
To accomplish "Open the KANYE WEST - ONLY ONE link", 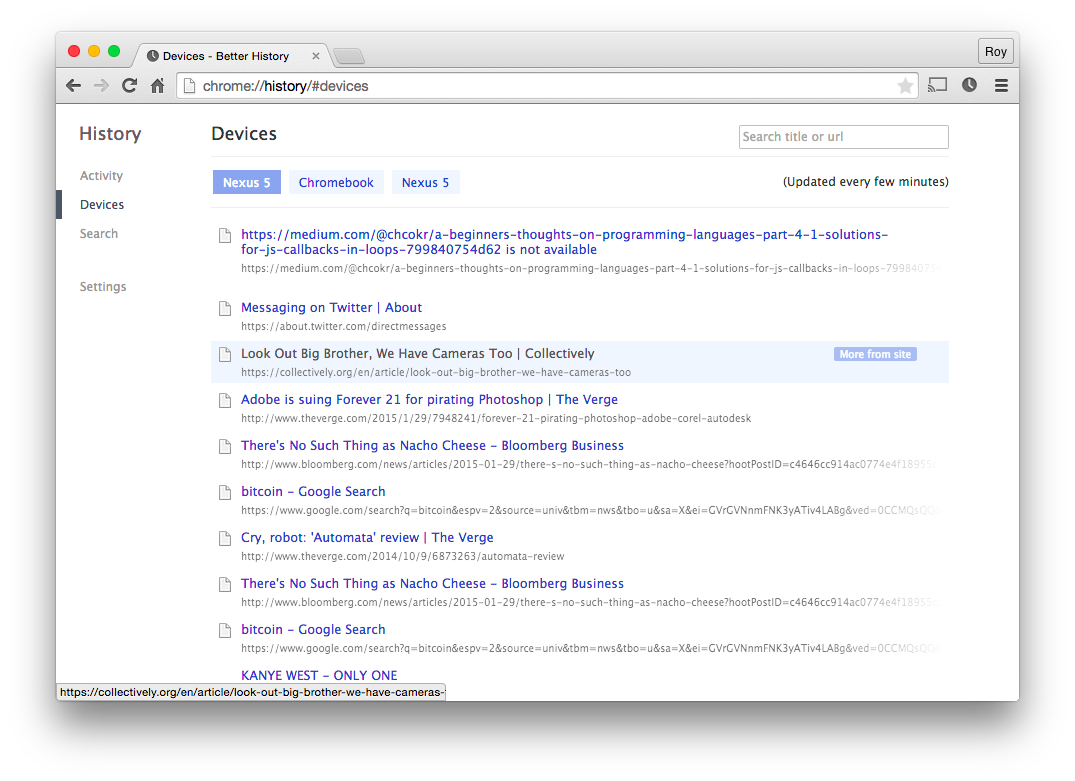I will (319, 675).
